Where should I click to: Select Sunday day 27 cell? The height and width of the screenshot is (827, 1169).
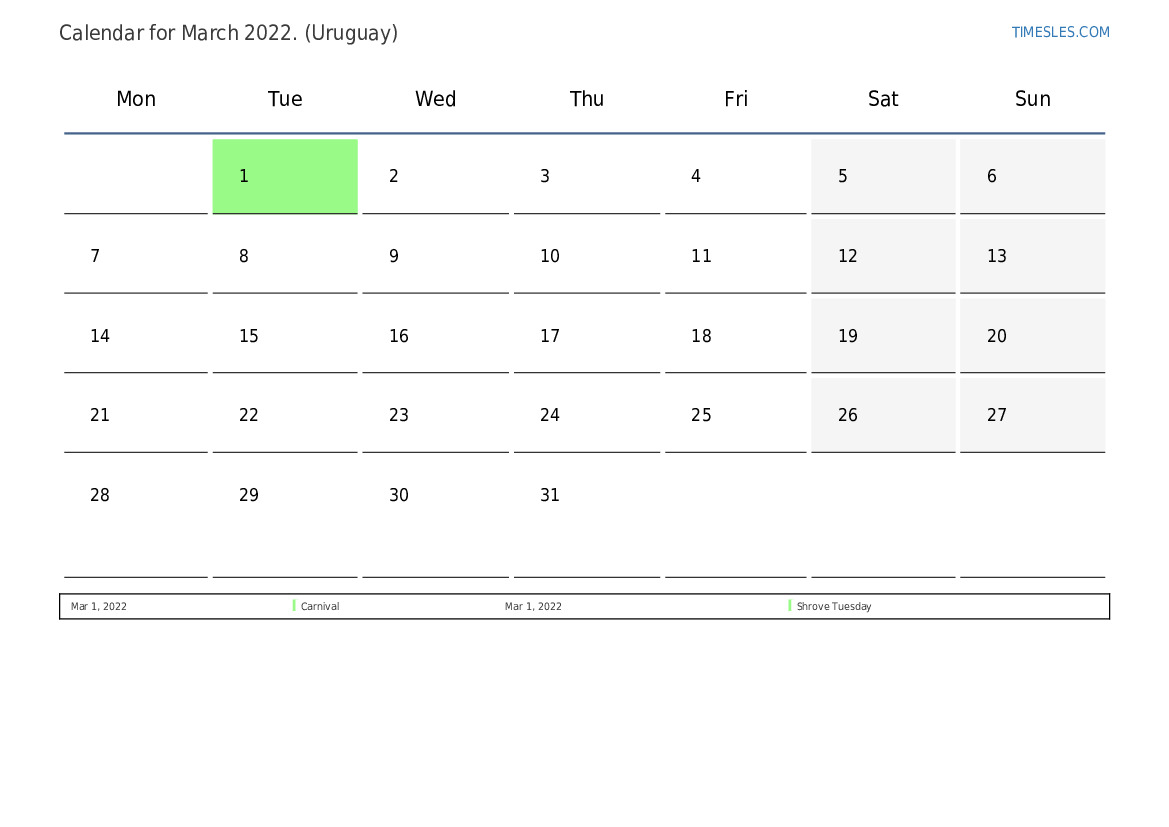point(1033,415)
